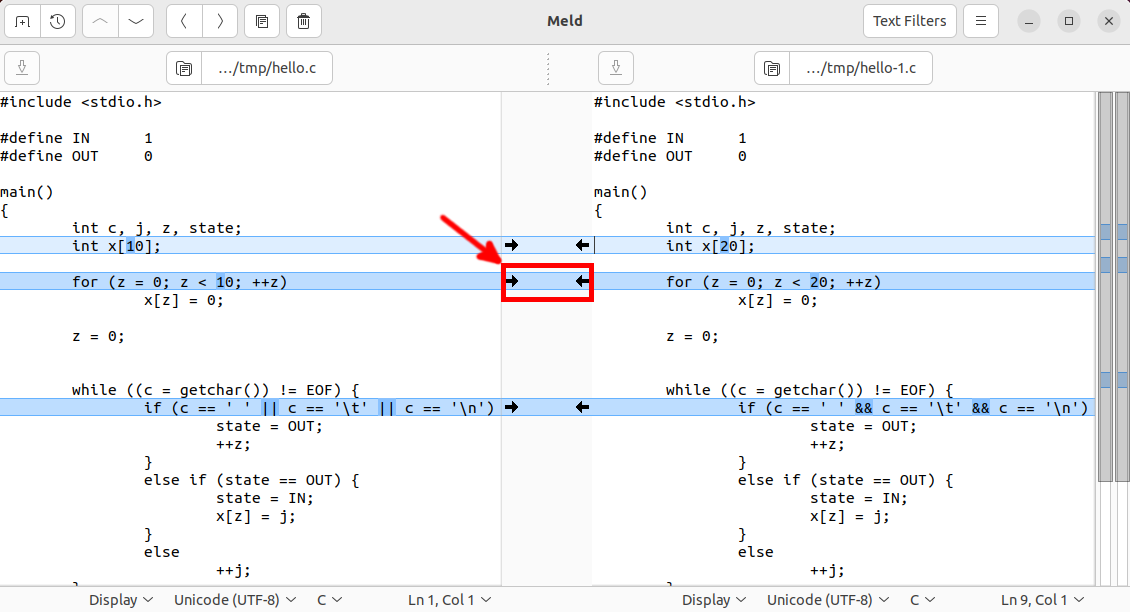Open the Text Filters settings
Image resolution: width=1130 pixels, height=612 pixels.
[909, 20]
